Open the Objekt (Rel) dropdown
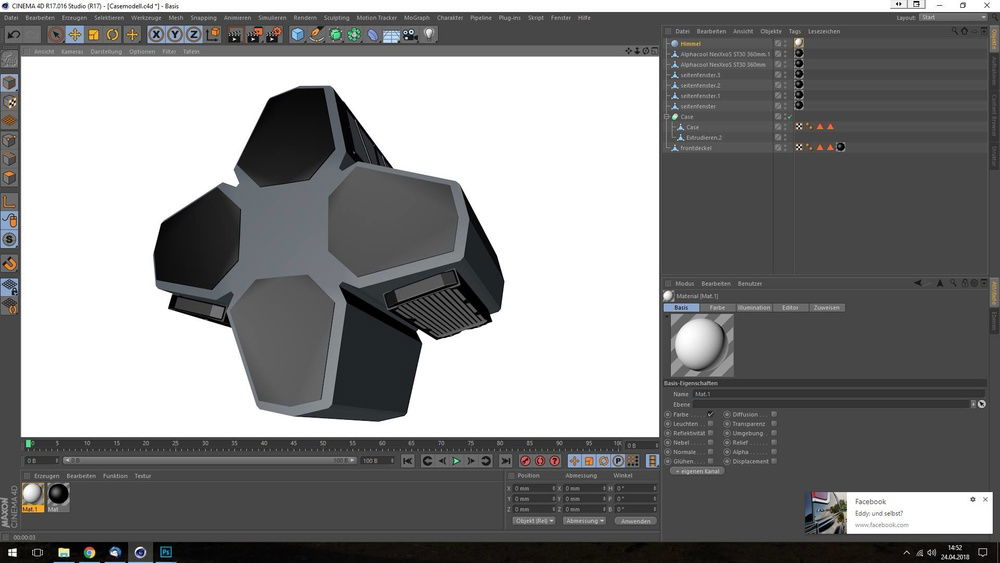This screenshot has width=1000, height=563. tap(534, 521)
